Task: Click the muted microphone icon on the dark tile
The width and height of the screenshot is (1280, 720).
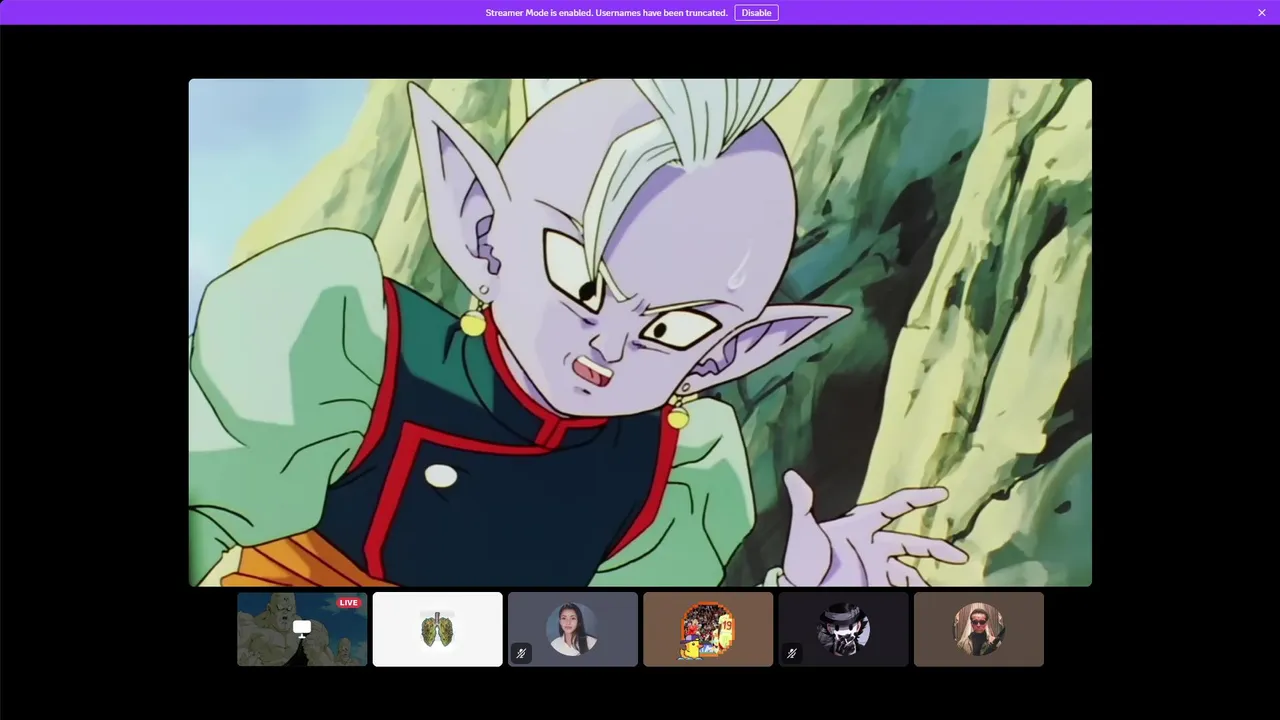Action: 791,653
